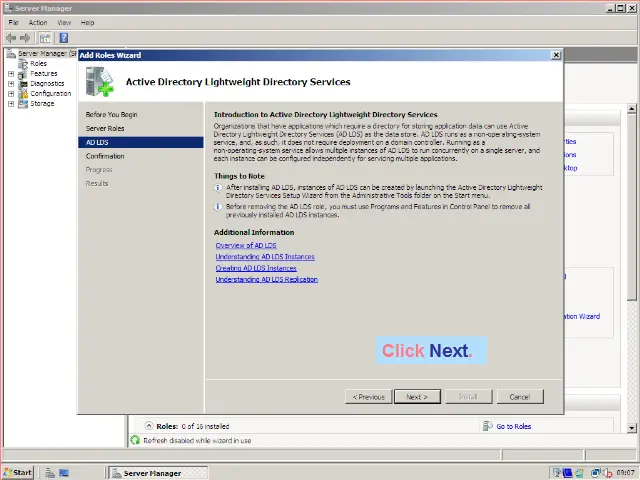Go to the Server Roles wizard step
The image size is (640, 480).
tap(105, 129)
